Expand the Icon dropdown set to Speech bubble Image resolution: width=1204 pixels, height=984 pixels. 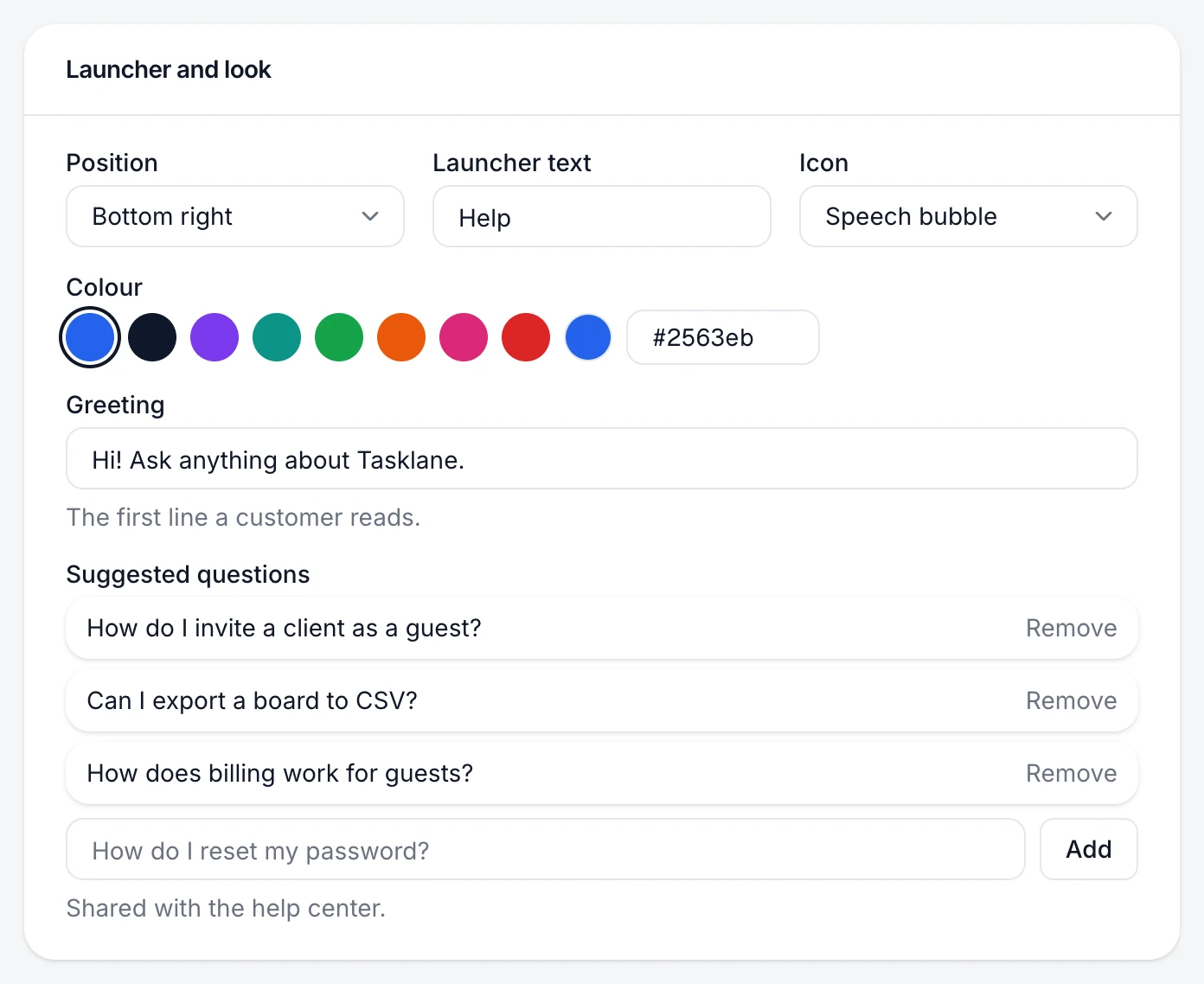(x=968, y=216)
